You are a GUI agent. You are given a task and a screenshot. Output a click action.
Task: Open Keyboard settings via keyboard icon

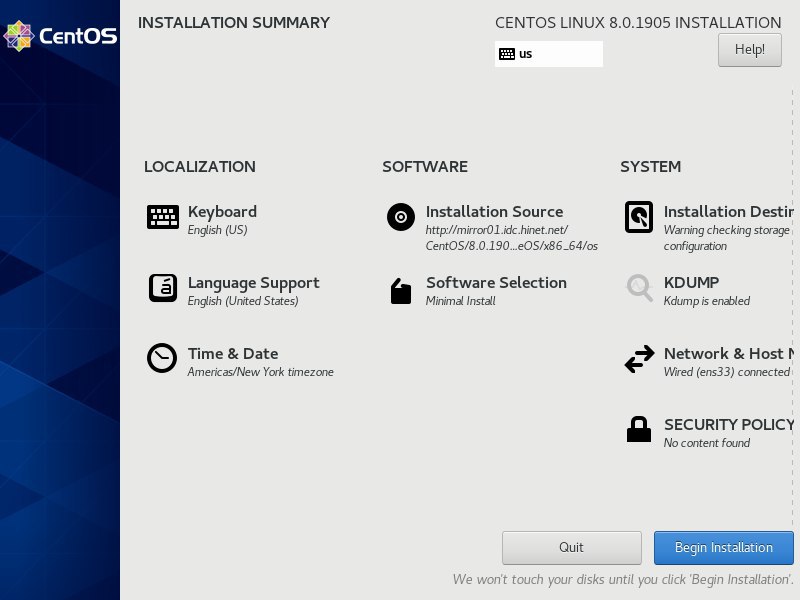(x=163, y=217)
